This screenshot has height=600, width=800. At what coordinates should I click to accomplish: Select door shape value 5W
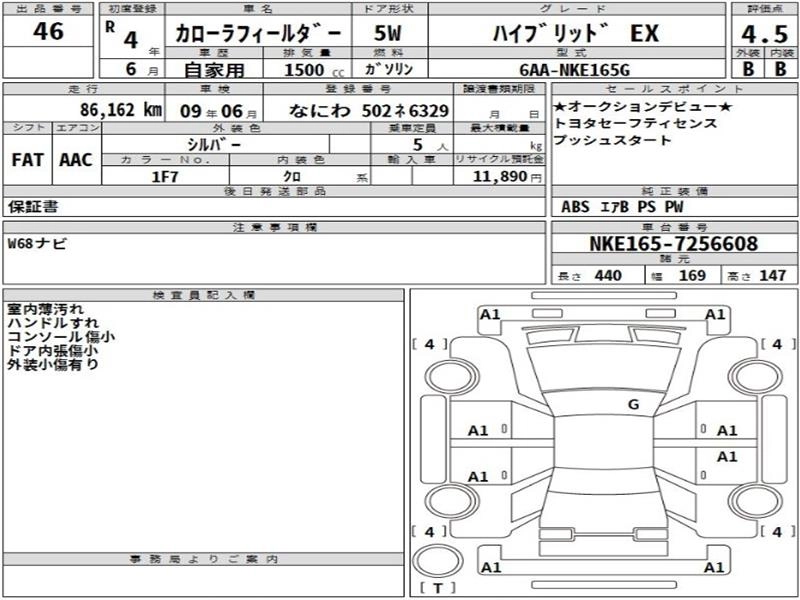pyautogui.click(x=387, y=34)
